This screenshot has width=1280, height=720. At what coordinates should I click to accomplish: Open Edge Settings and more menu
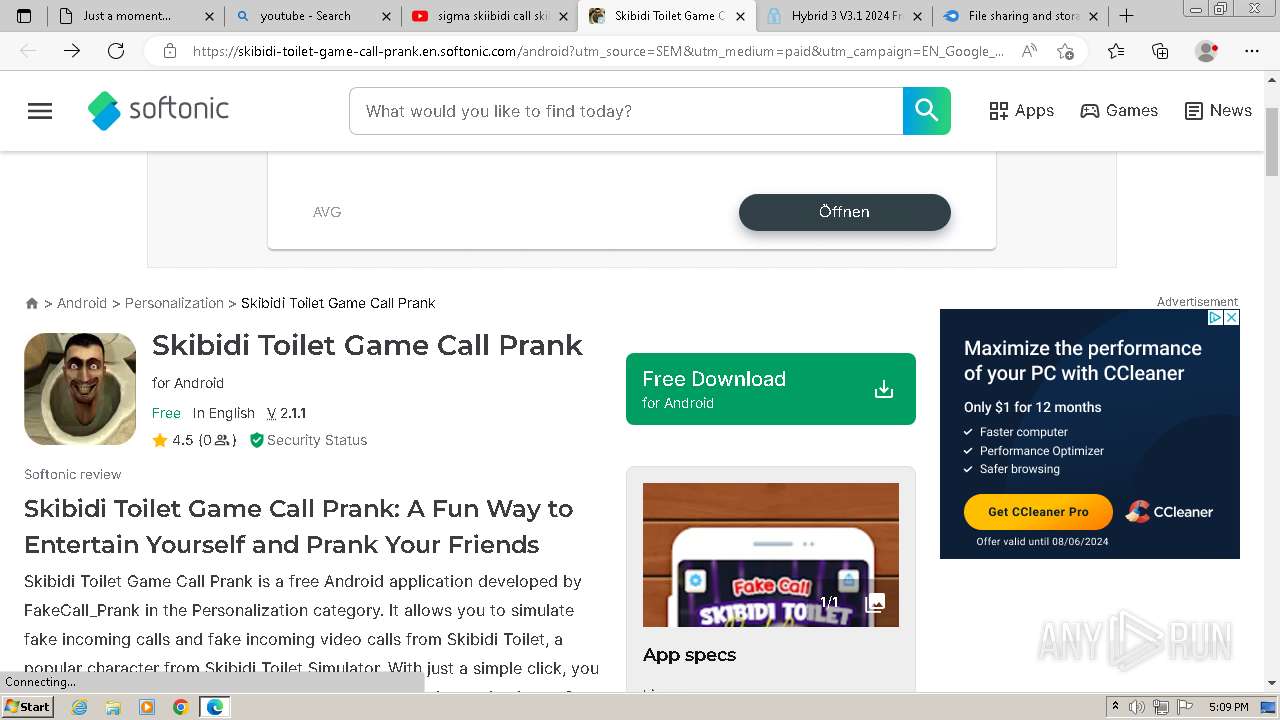coord(1252,51)
